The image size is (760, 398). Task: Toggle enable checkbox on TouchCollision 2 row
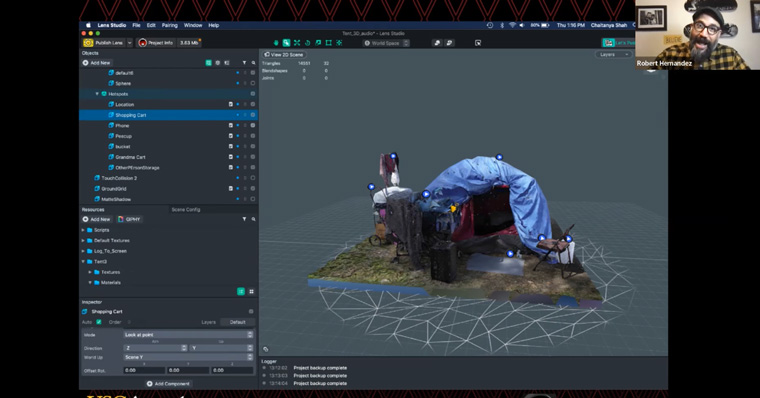click(x=253, y=178)
